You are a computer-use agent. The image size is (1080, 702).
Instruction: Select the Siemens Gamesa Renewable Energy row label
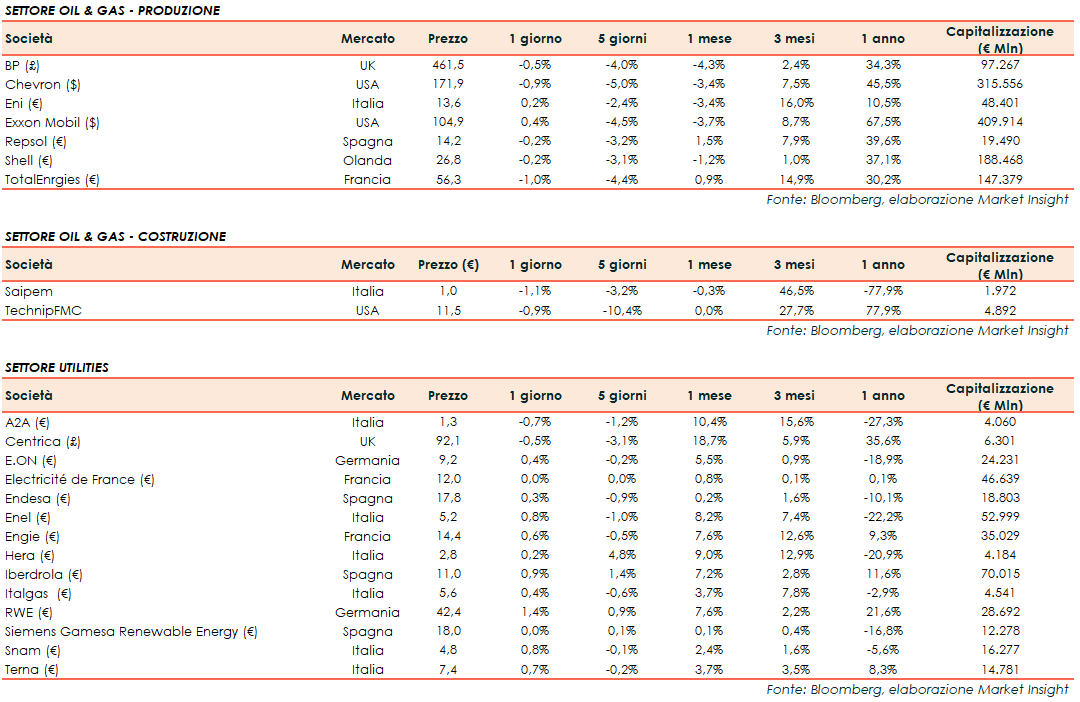click(131, 631)
